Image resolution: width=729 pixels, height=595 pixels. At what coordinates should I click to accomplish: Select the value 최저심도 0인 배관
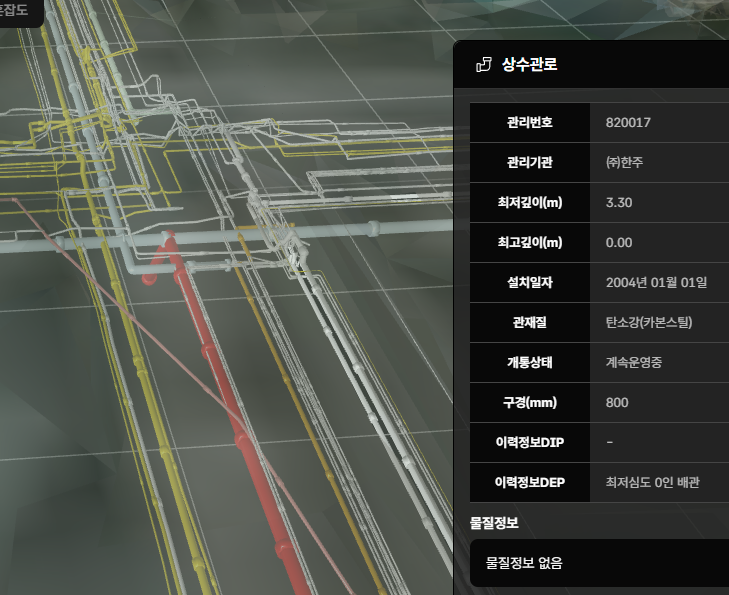(652, 482)
